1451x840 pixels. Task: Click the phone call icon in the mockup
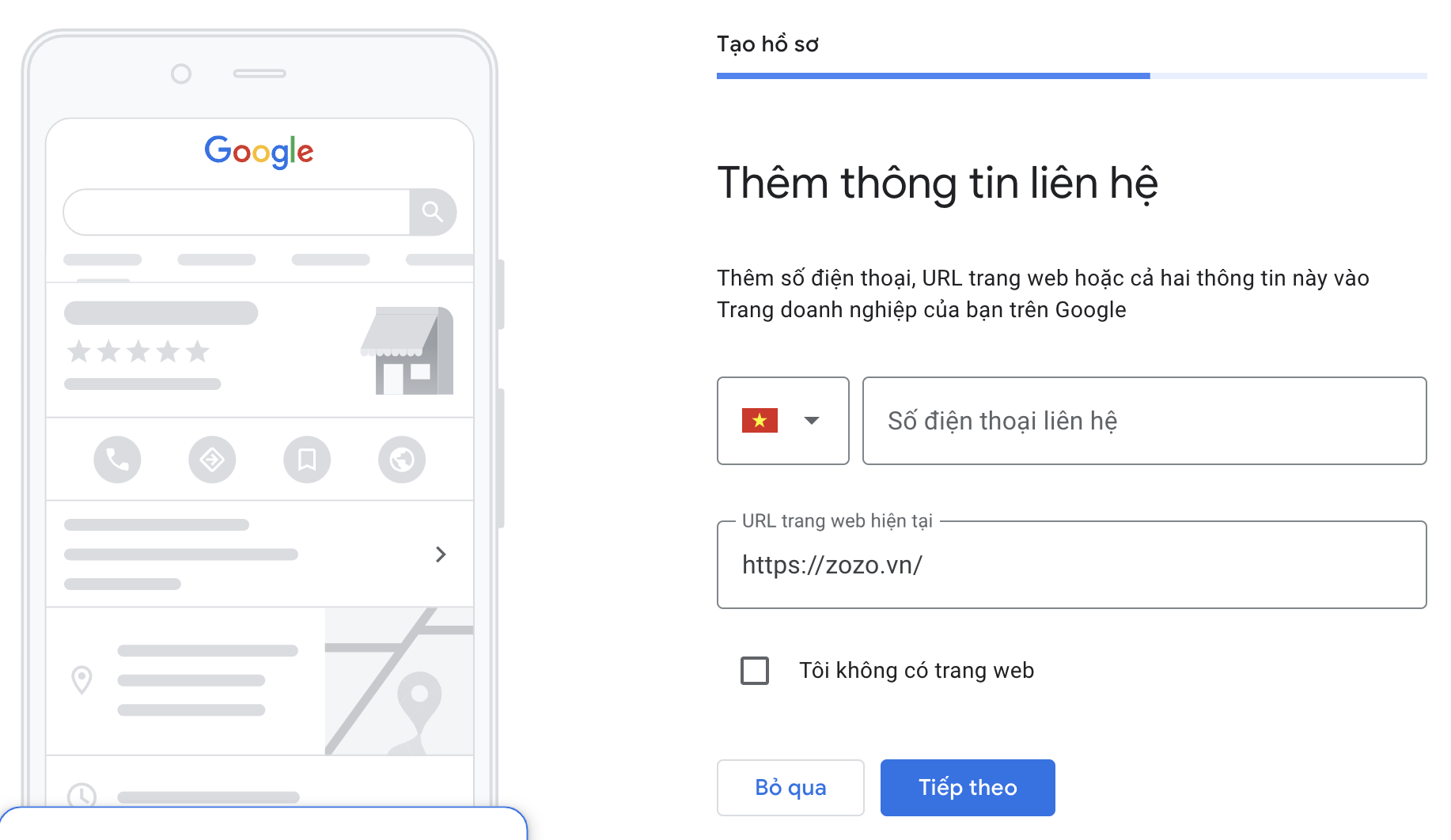(x=117, y=460)
